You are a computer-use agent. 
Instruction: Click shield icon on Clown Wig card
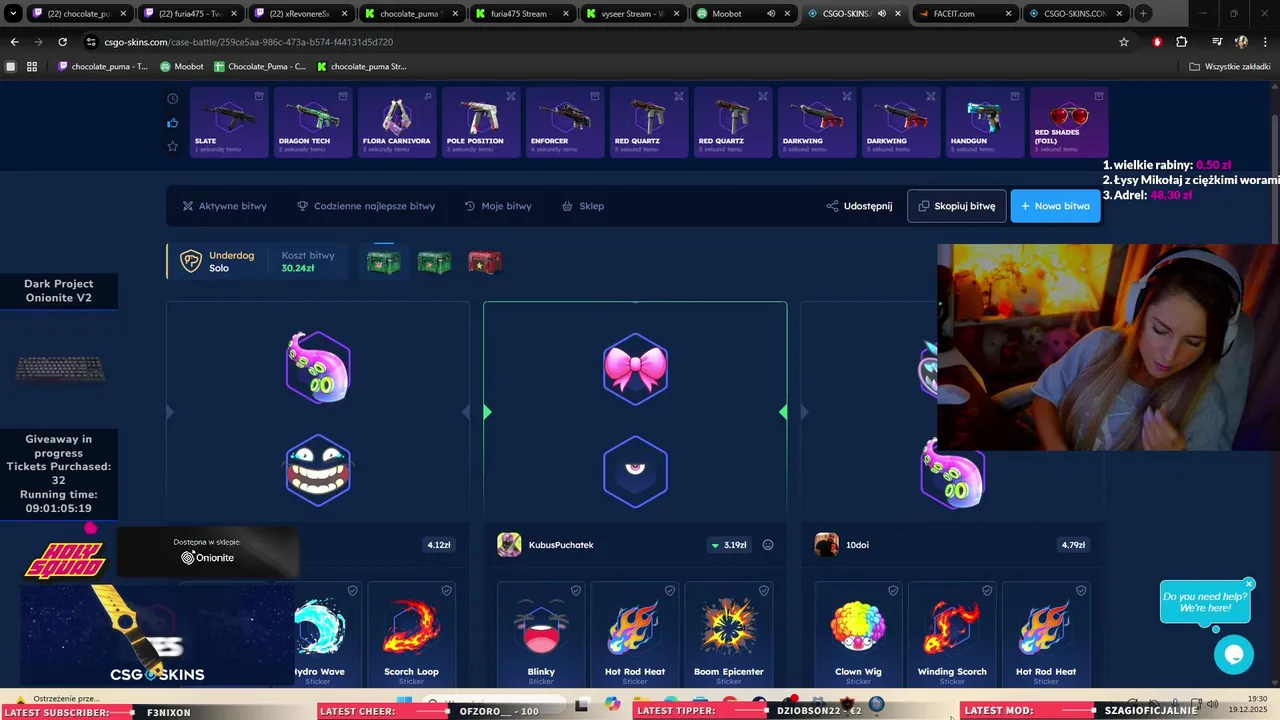[893, 591]
